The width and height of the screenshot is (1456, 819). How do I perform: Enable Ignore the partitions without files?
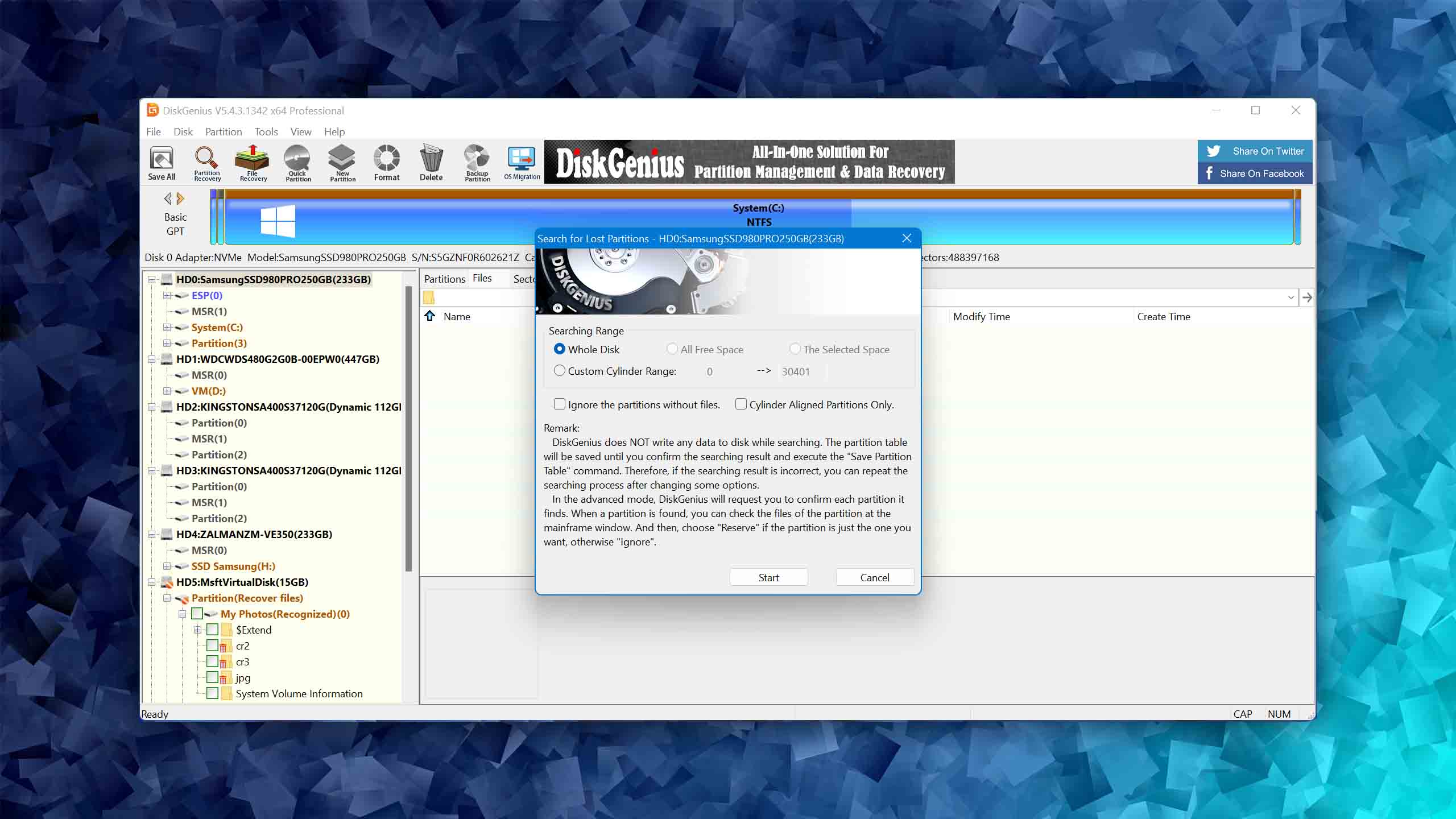(560, 404)
